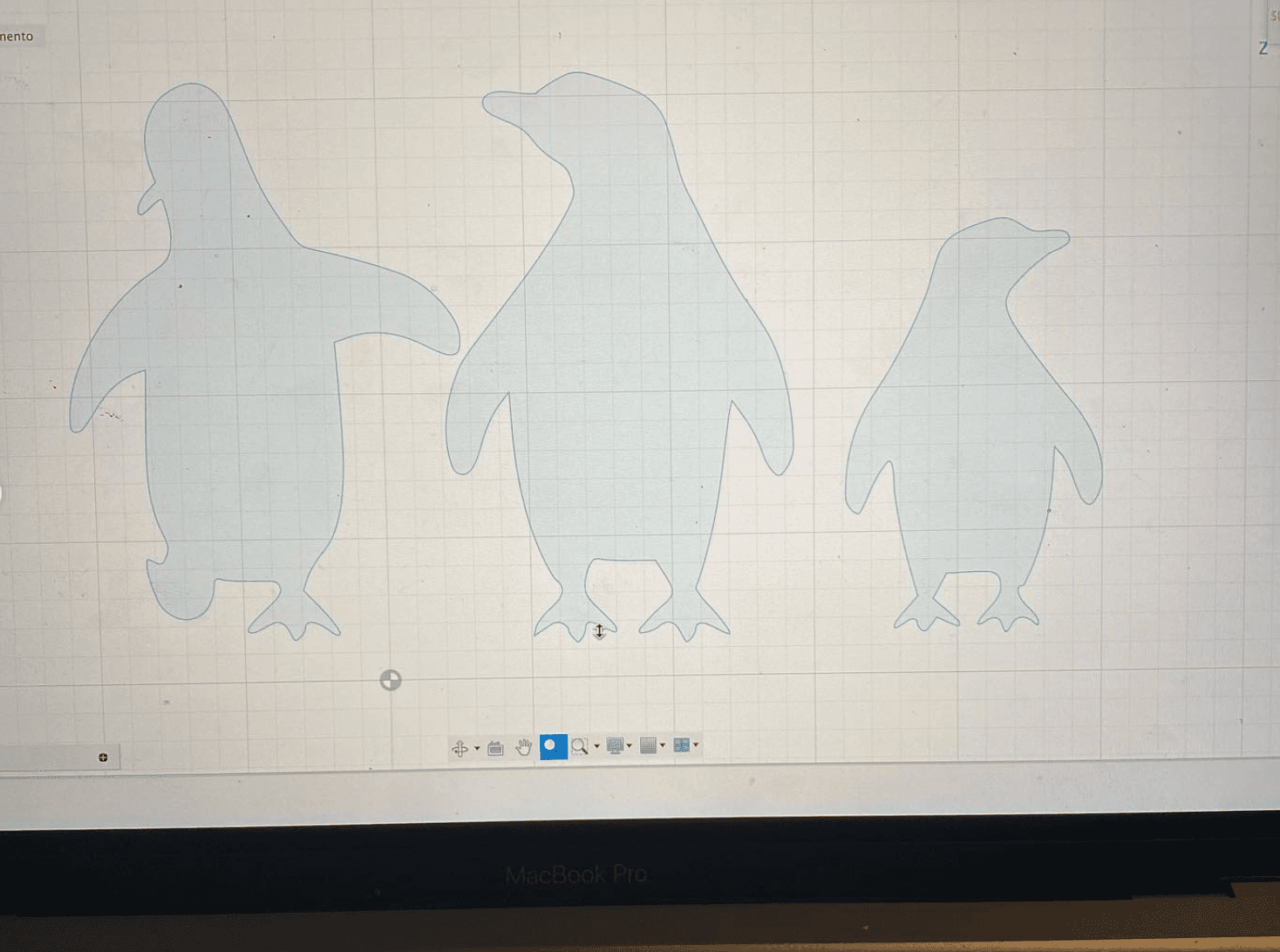Click the Grid and Snaps icon

648,745
